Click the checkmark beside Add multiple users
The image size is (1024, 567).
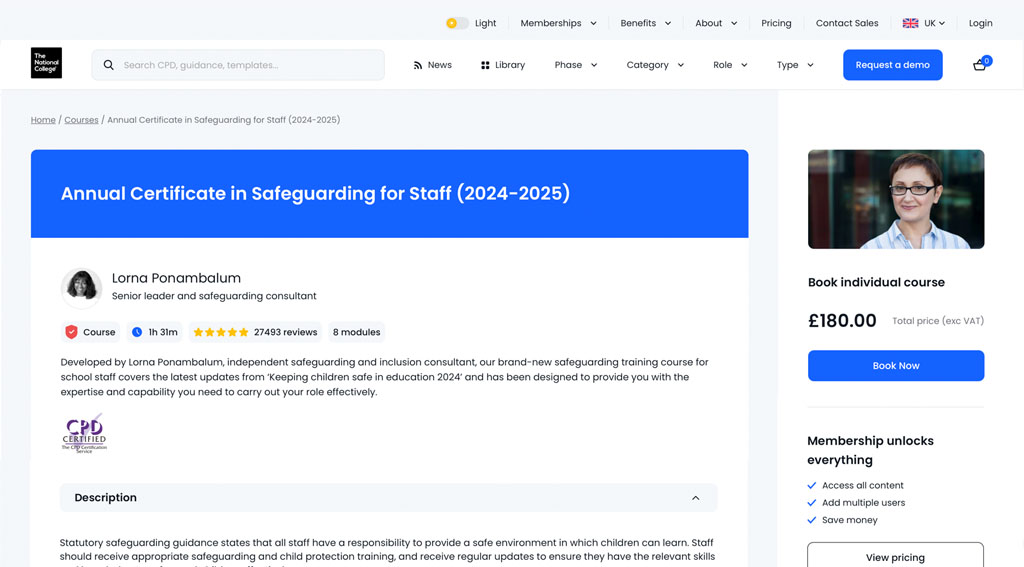click(812, 503)
